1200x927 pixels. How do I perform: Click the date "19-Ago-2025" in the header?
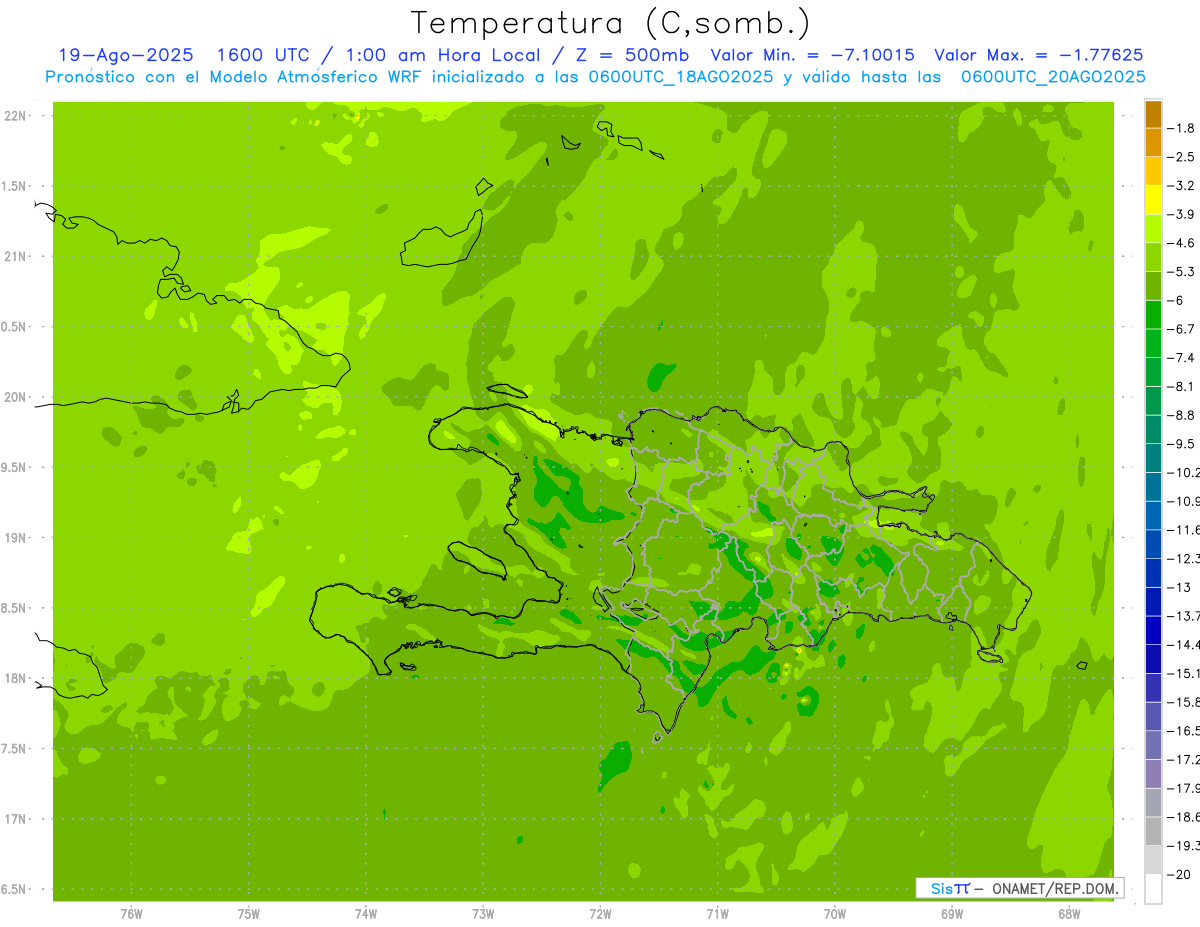pos(126,55)
